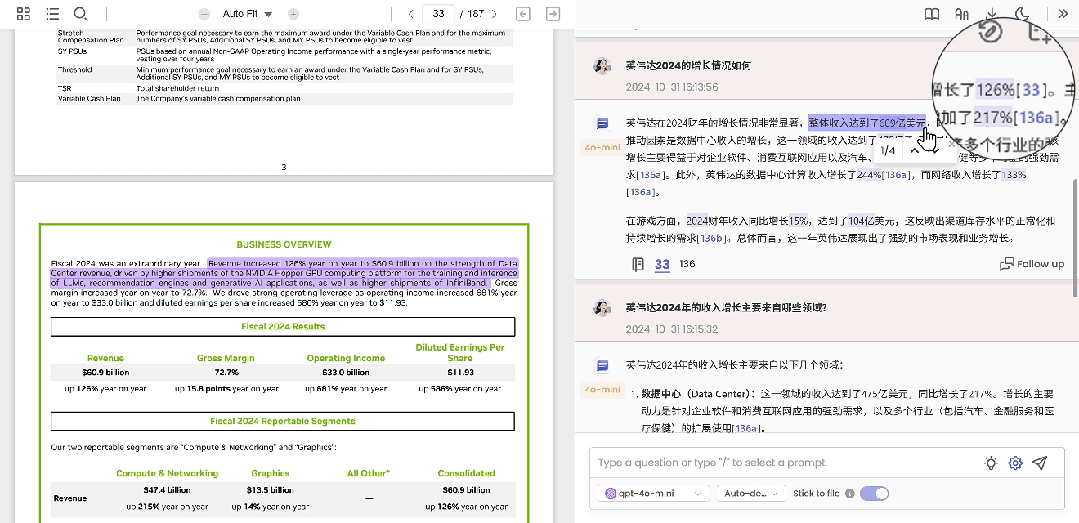
Task: Click the up chevron in the 1/4 popup
Action: pyautogui.click(x=915, y=150)
